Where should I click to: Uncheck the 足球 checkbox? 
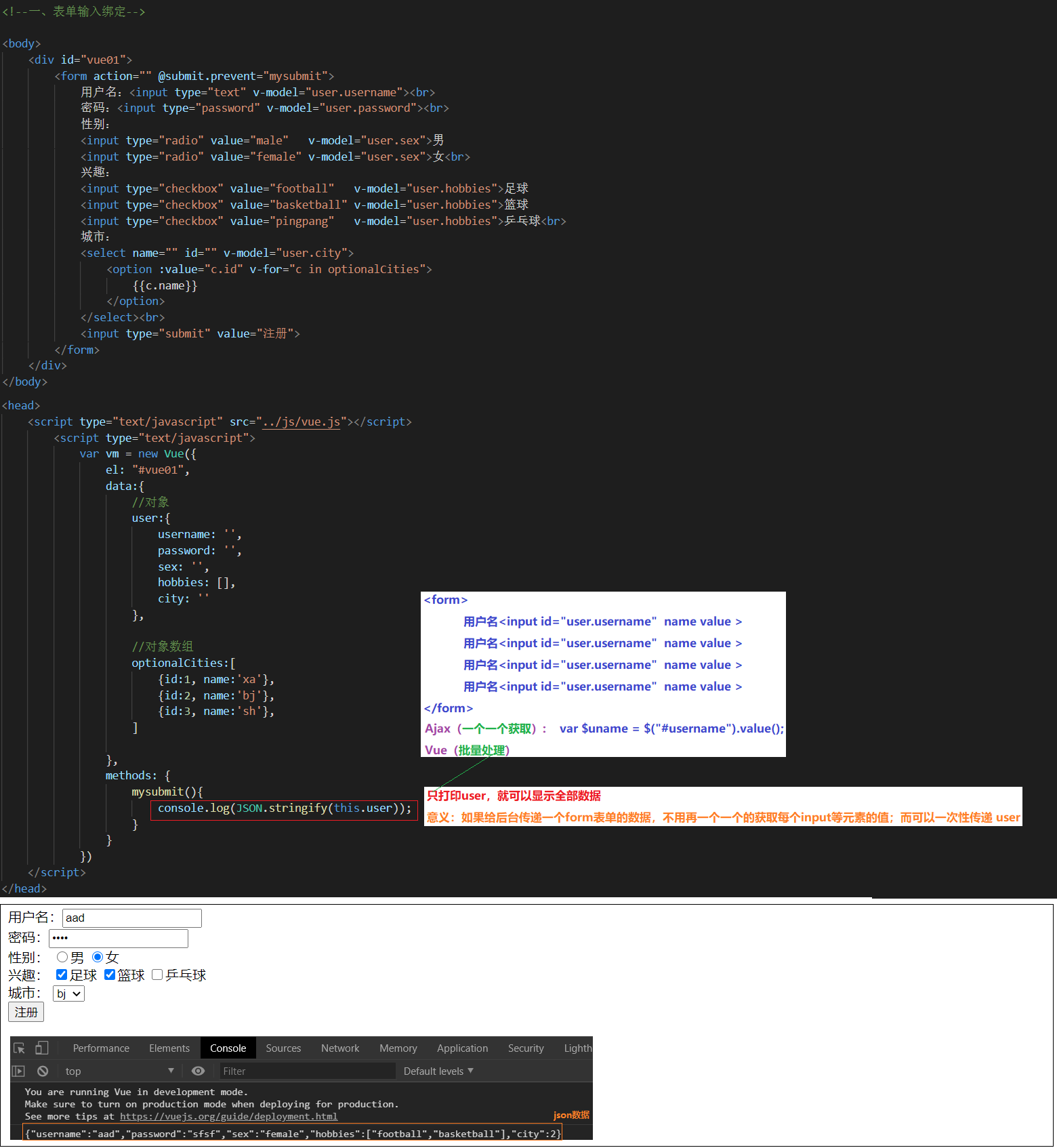(x=62, y=975)
